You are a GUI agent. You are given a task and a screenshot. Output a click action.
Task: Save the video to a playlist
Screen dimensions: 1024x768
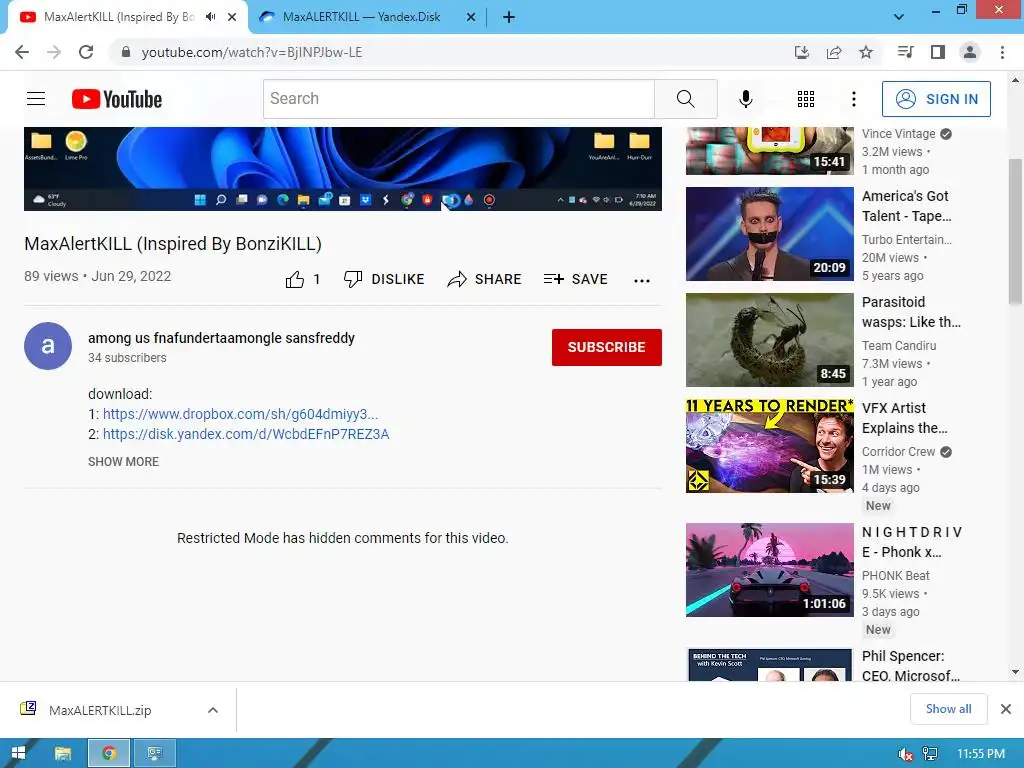click(x=576, y=280)
